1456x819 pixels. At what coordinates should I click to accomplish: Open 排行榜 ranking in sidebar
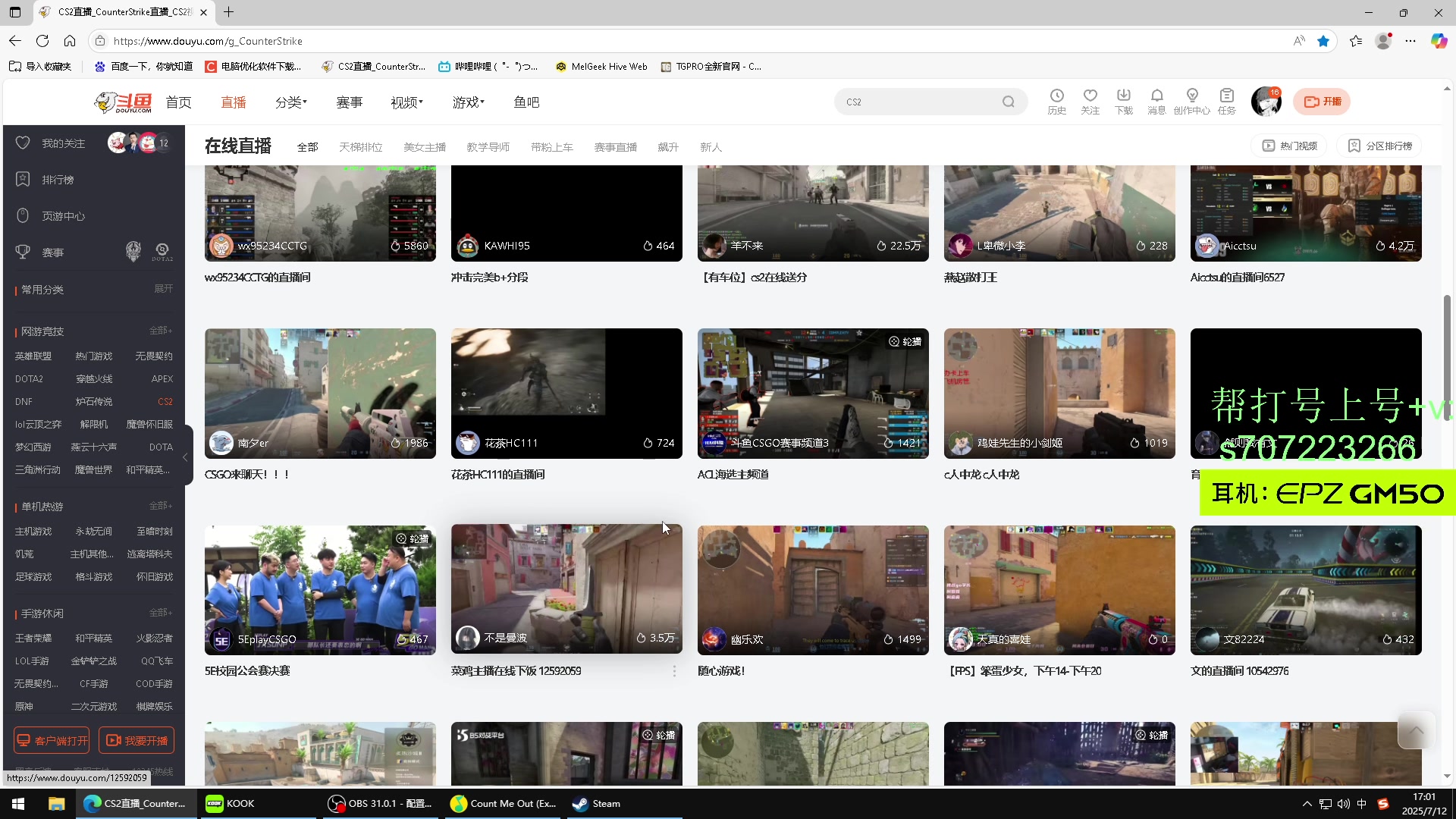coord(58,180)
